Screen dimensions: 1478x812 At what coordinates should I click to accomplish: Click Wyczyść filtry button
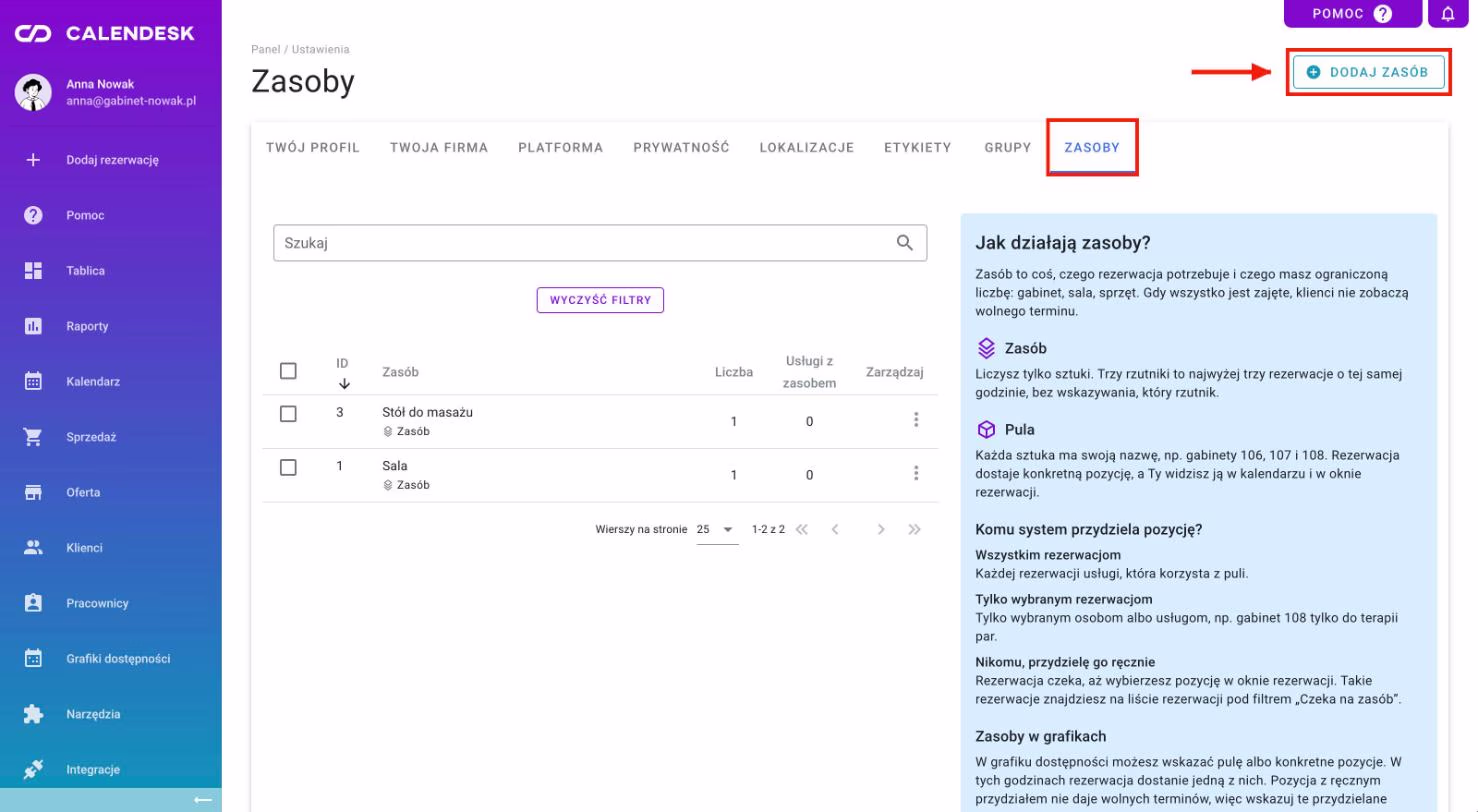click(x=600, y=300)
